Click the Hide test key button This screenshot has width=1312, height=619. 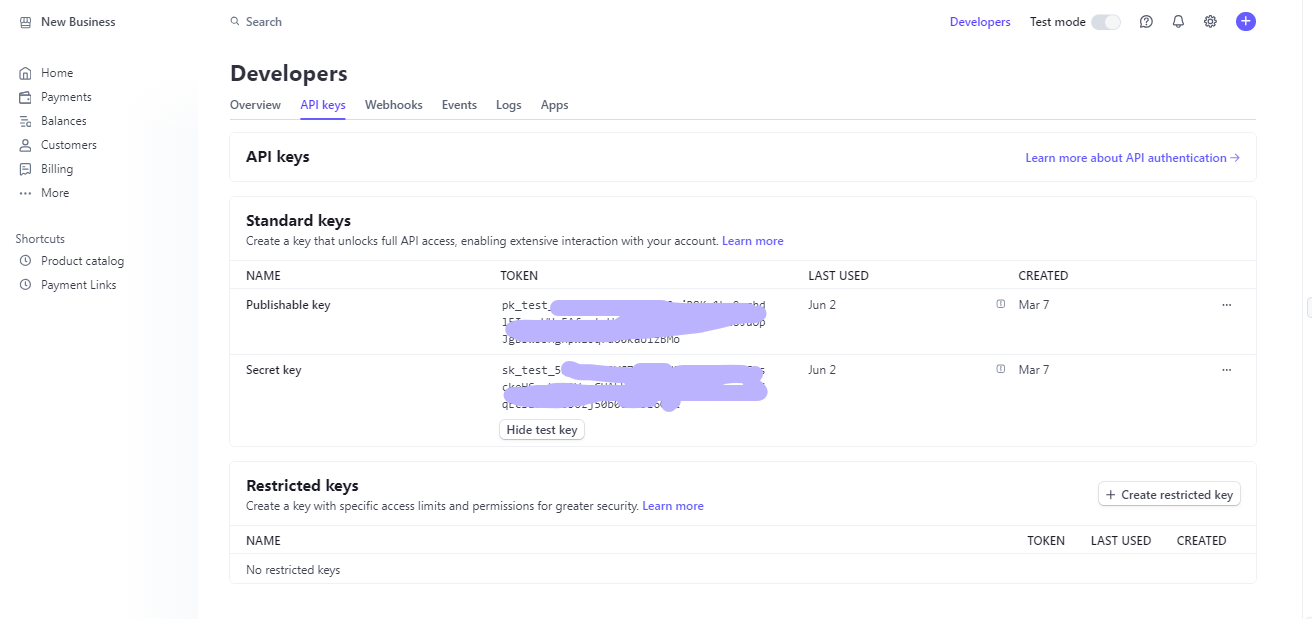click(542, 430)
